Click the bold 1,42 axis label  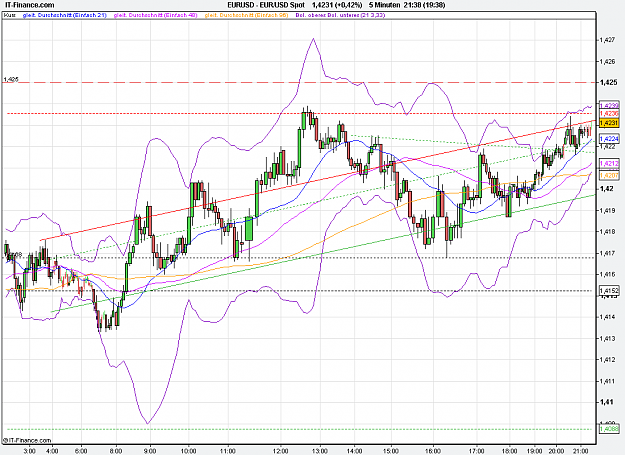(607, 188)
